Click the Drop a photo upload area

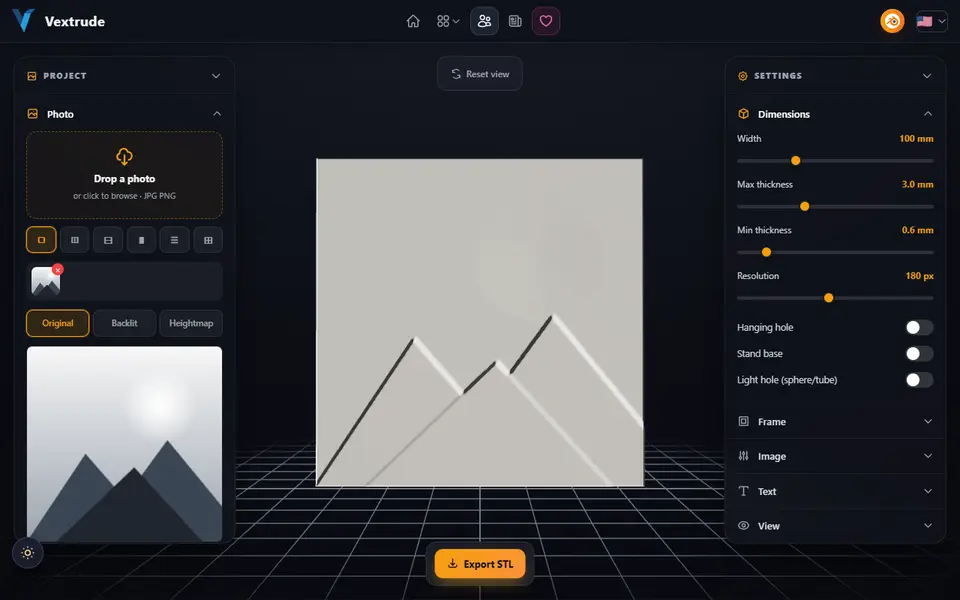coord(124,175)
